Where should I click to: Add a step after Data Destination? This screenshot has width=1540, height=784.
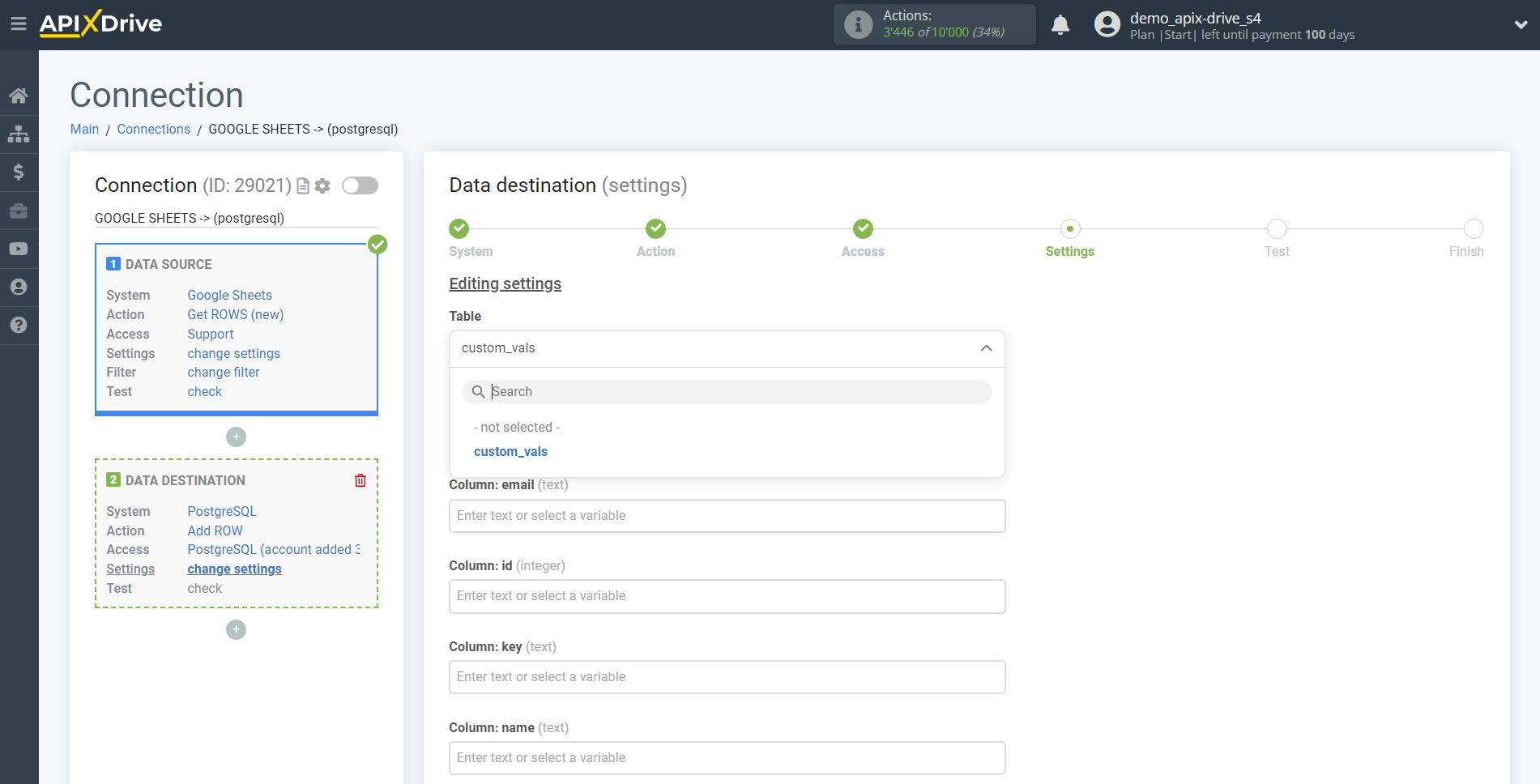click(x=236, y=629)
